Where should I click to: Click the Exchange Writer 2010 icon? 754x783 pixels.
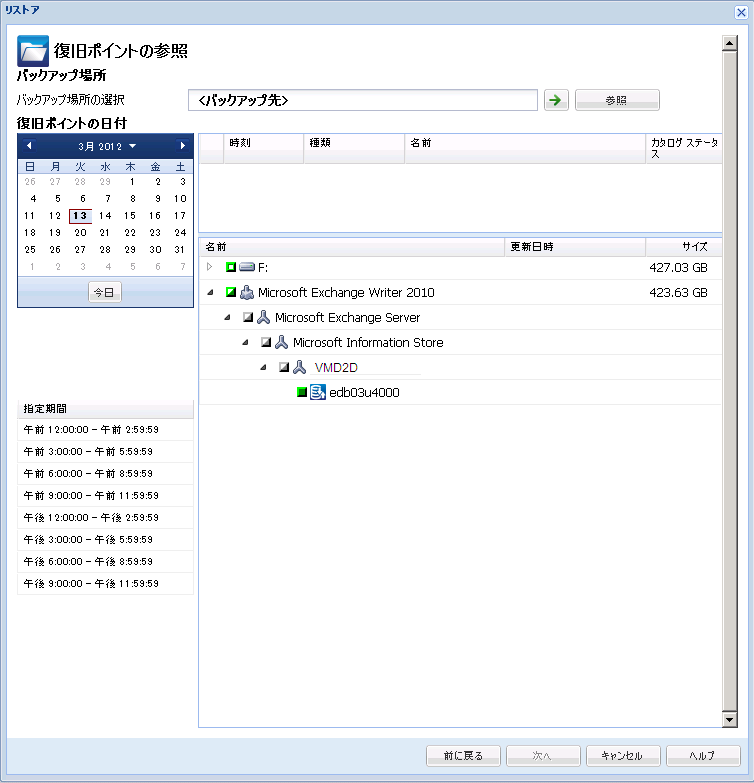pos(247,292)
